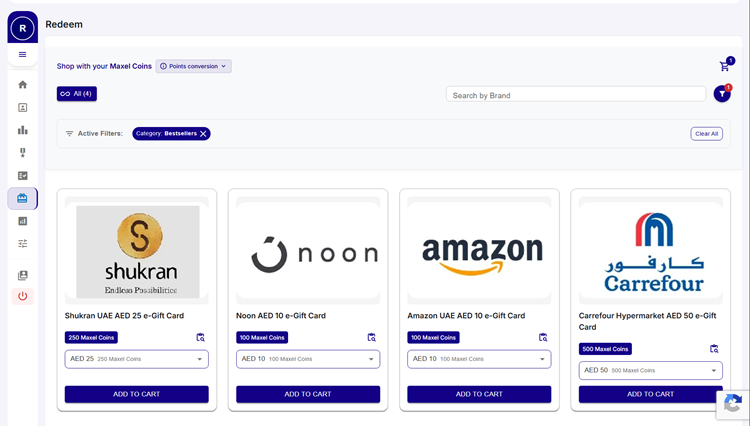Click the Noon logo thumbnail

click(308, 251)
